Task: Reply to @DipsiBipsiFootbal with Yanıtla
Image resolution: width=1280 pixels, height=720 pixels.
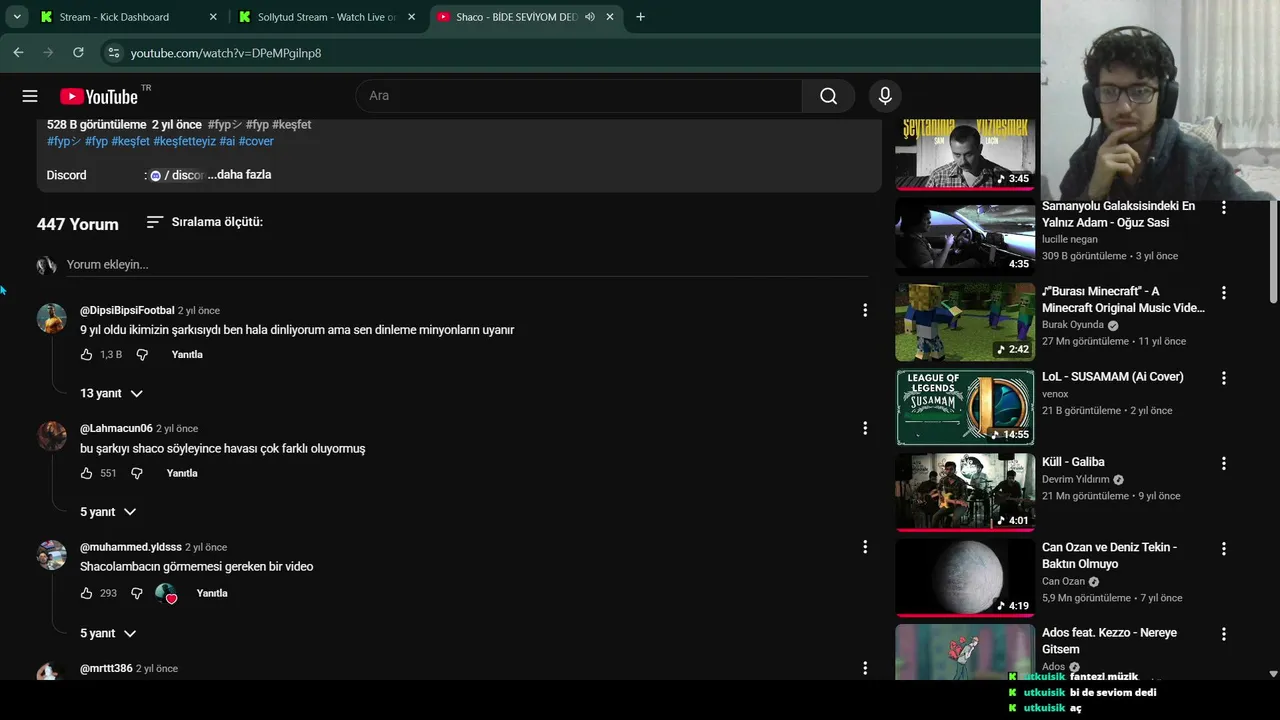Action: 187,355
